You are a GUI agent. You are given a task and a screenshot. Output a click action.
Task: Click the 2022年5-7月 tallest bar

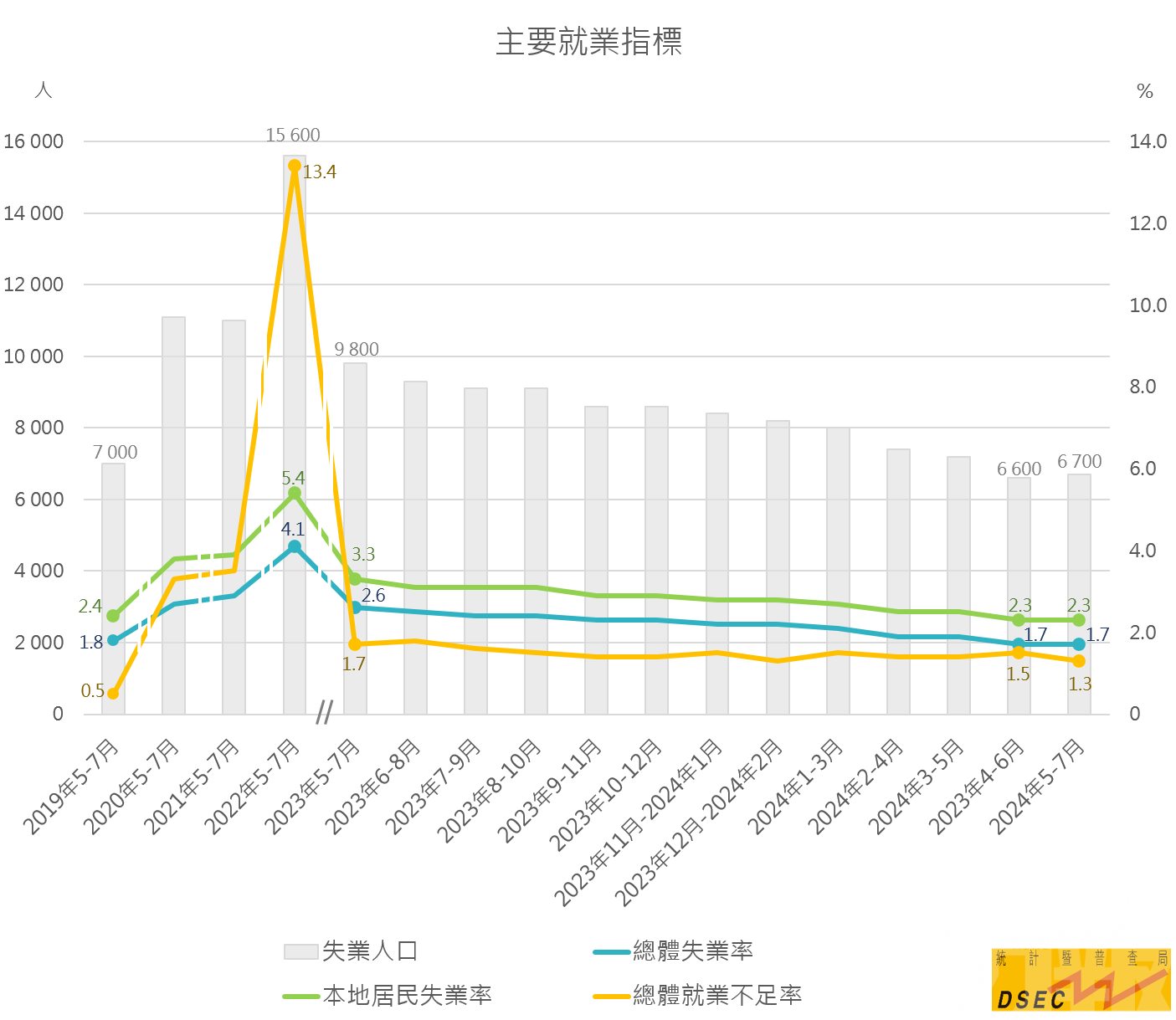tap(295, 434)
